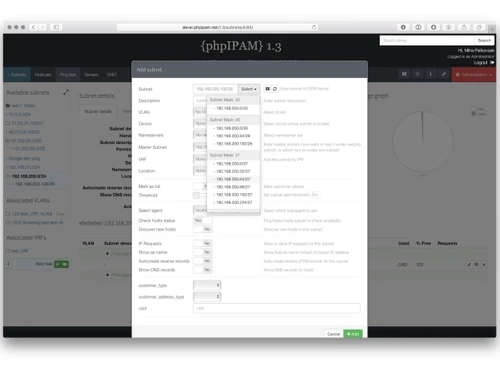Toggle the IP Requests switch

(203, 243)
